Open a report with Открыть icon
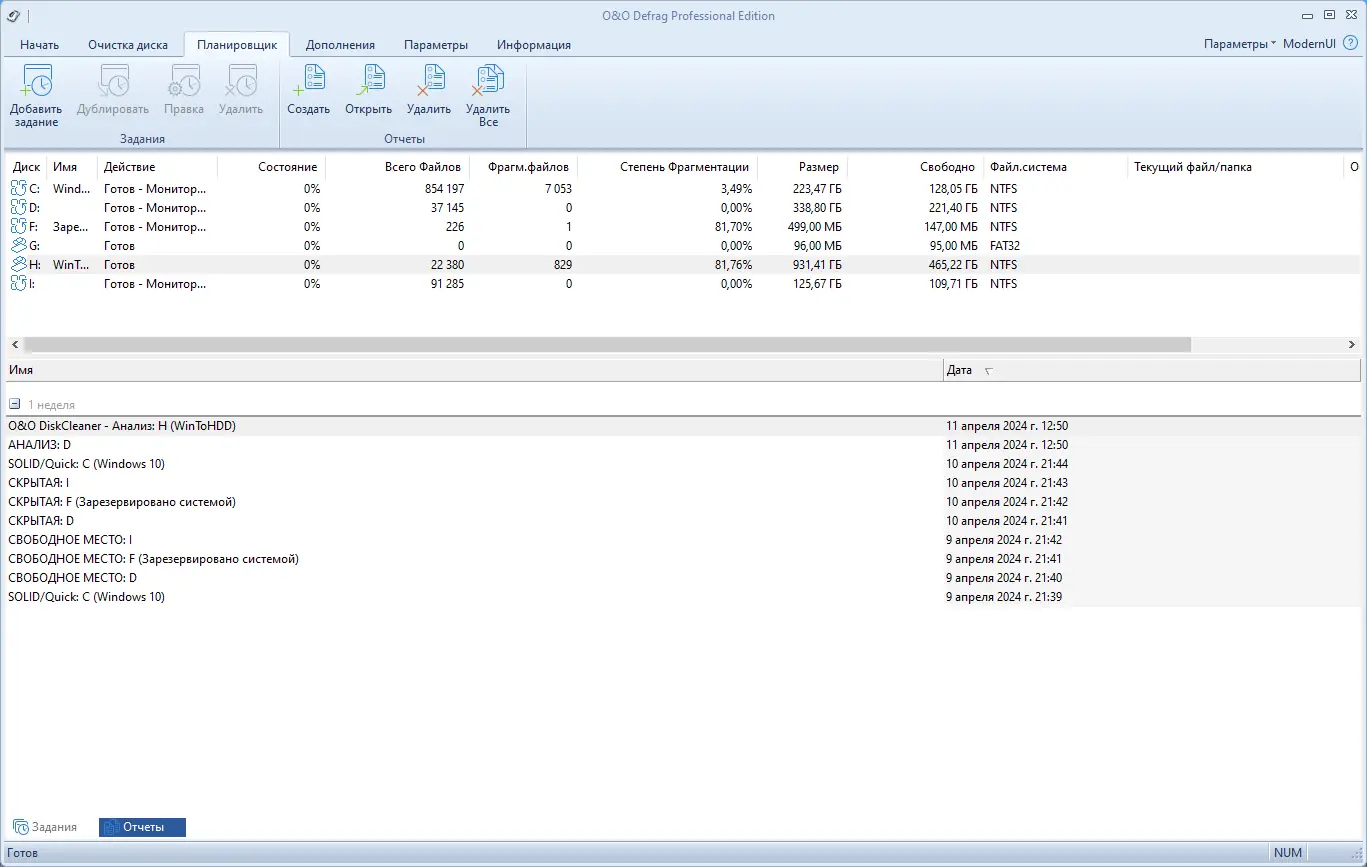Screen dimensions: 1367x867 [369, 81]
